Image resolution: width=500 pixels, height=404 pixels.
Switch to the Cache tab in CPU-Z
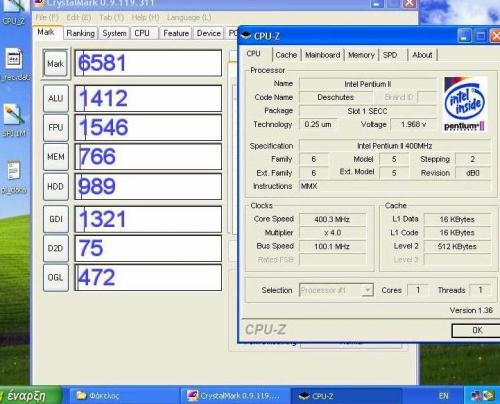coord(286,55)
